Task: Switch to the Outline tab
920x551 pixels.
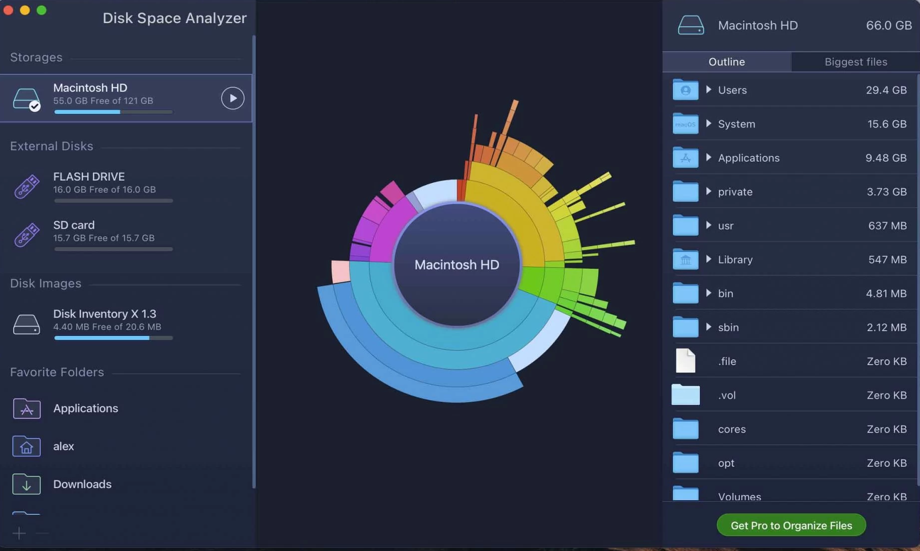Action: (727, 62)
